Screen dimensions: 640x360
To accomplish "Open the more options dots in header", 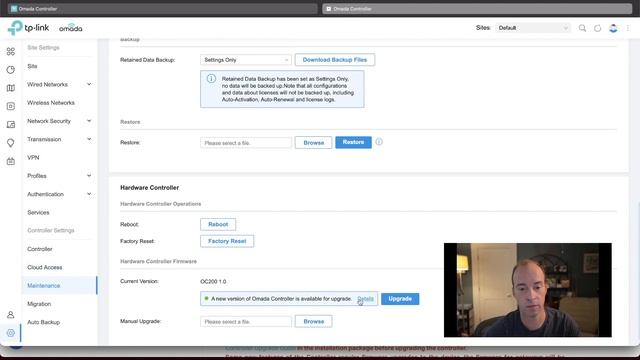I will click(x=628, y=28).
